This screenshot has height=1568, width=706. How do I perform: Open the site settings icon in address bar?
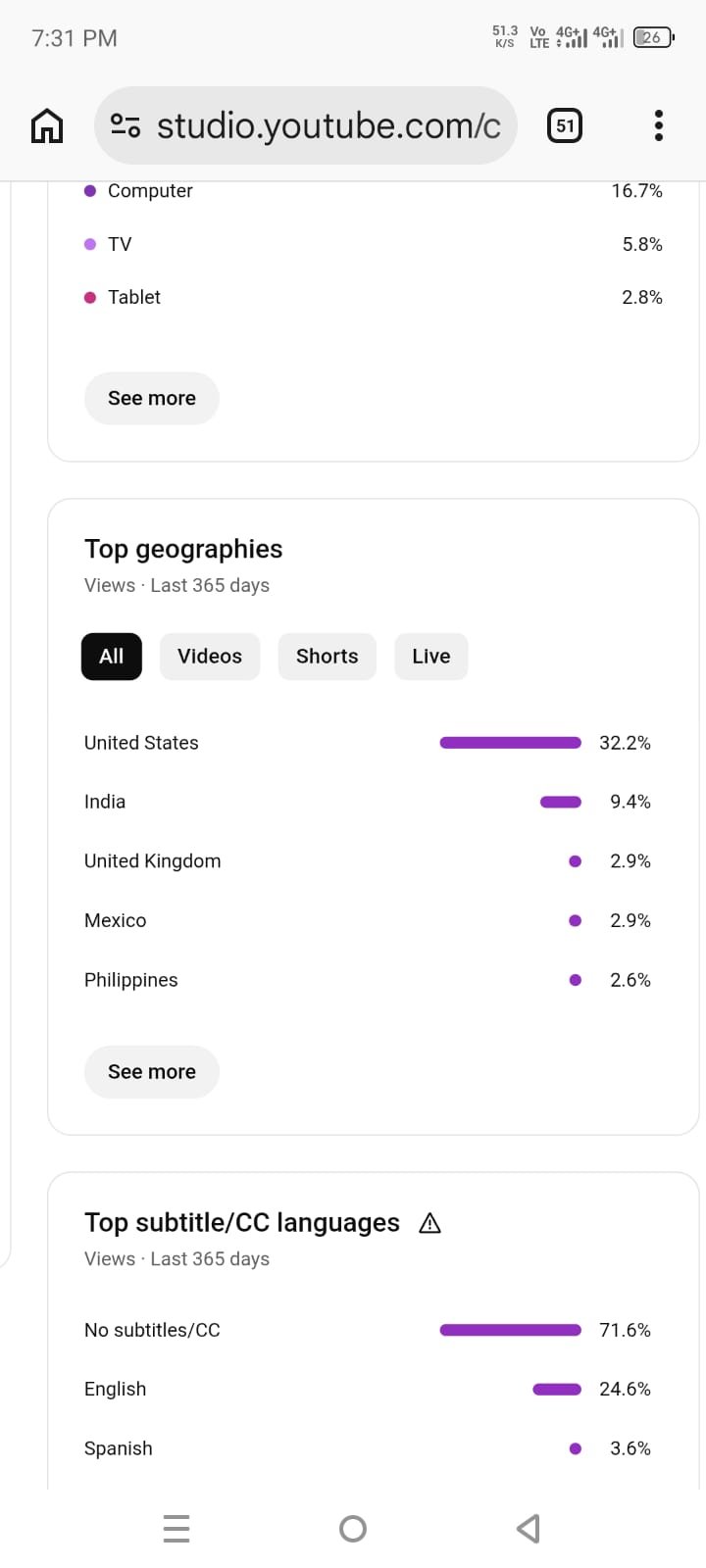coord(126,125)
